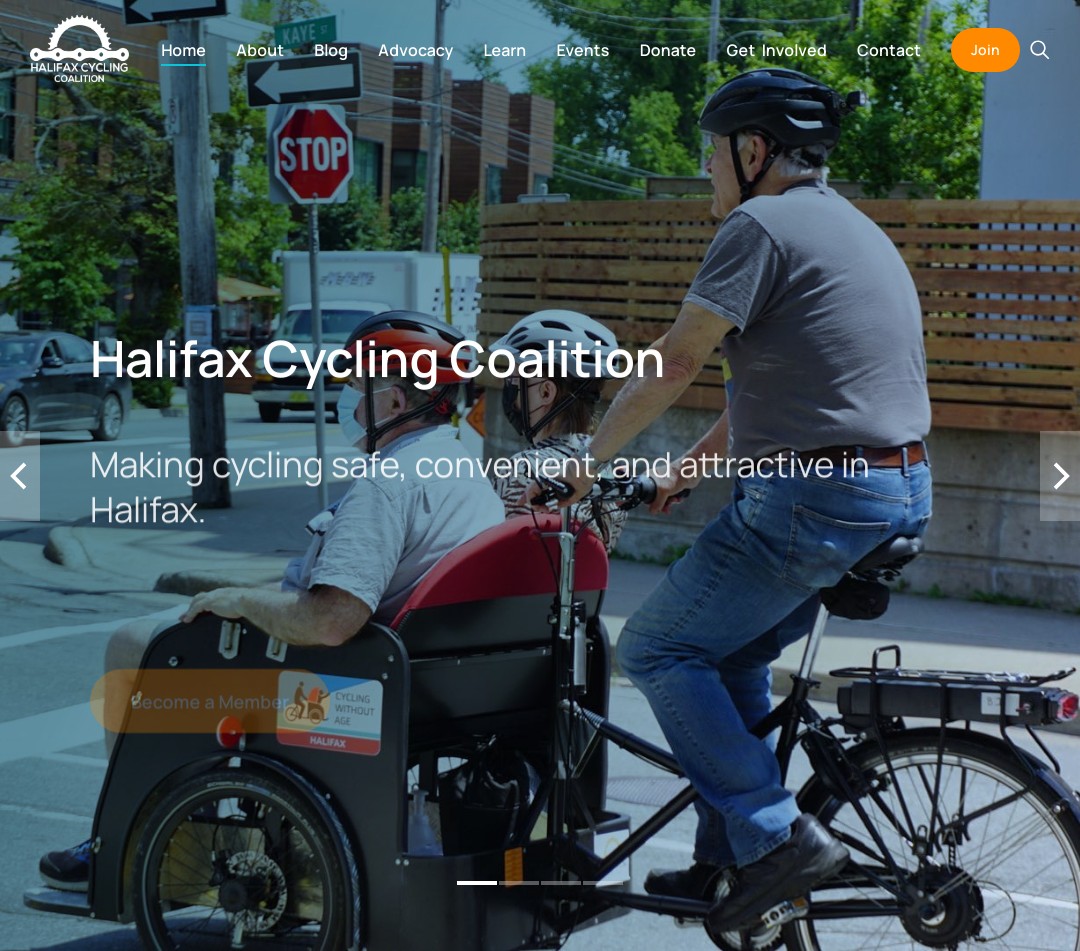Advance to next slide with right arrow
The image size is (1080, 951).
[1060, 476]
